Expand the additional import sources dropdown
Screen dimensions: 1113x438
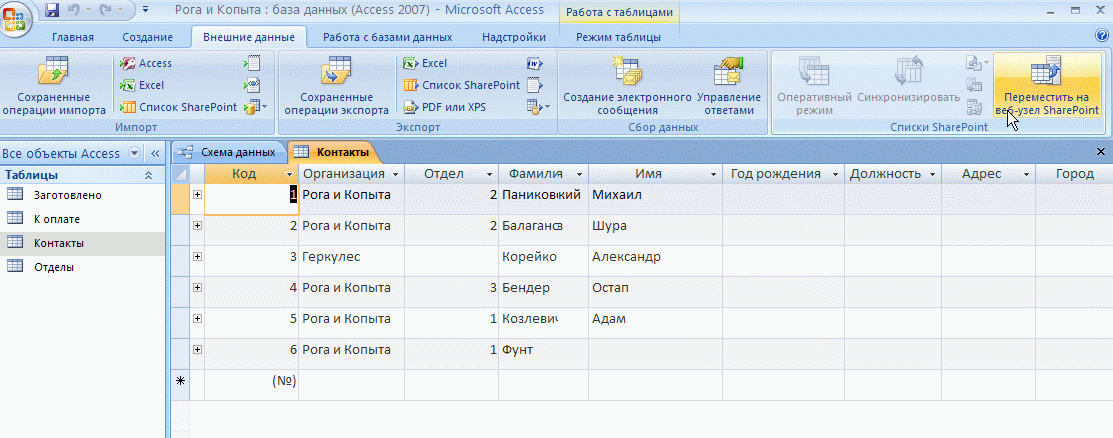pyautogui.click(x=256, y=107)
